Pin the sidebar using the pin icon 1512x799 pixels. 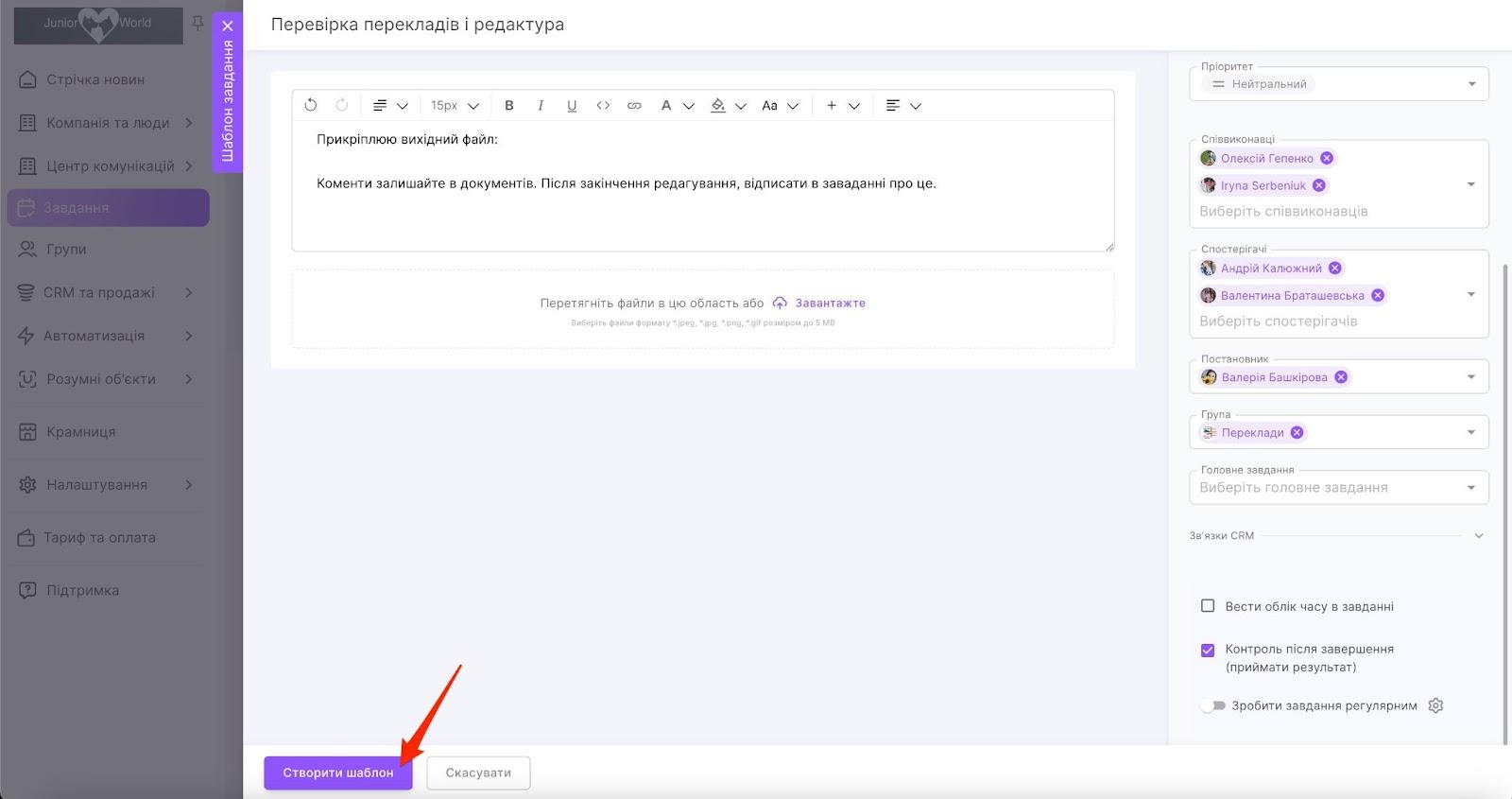coord(198,23)
